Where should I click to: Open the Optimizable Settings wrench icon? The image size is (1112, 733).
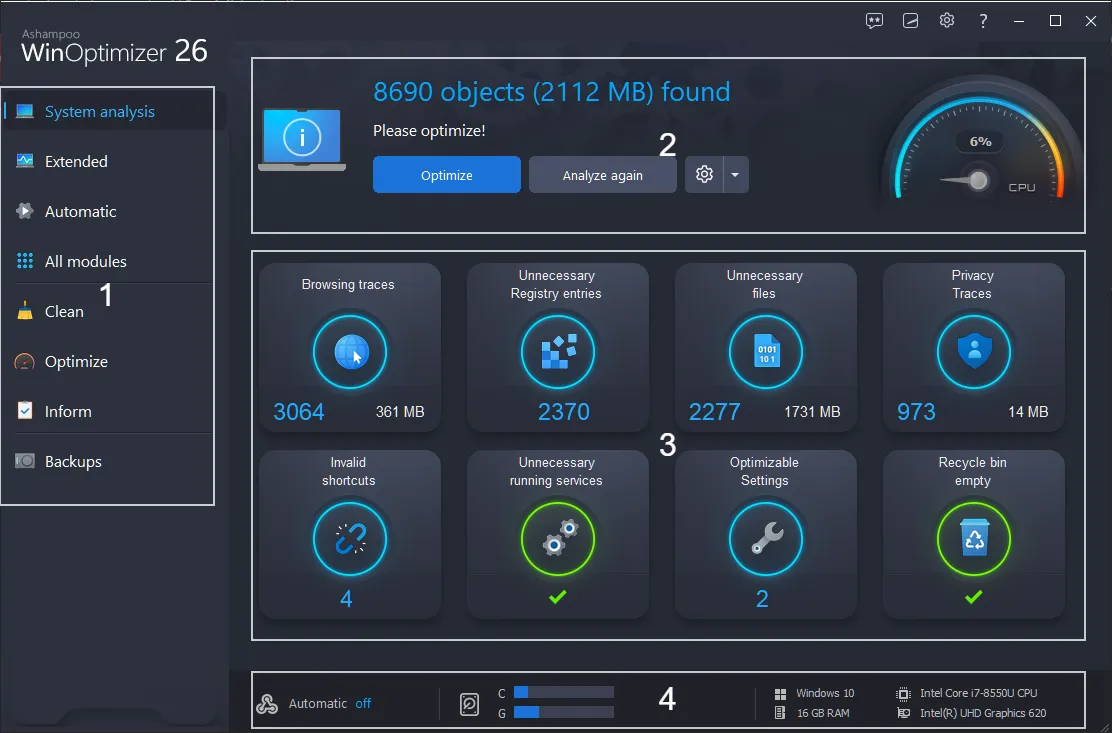(765, 539)
